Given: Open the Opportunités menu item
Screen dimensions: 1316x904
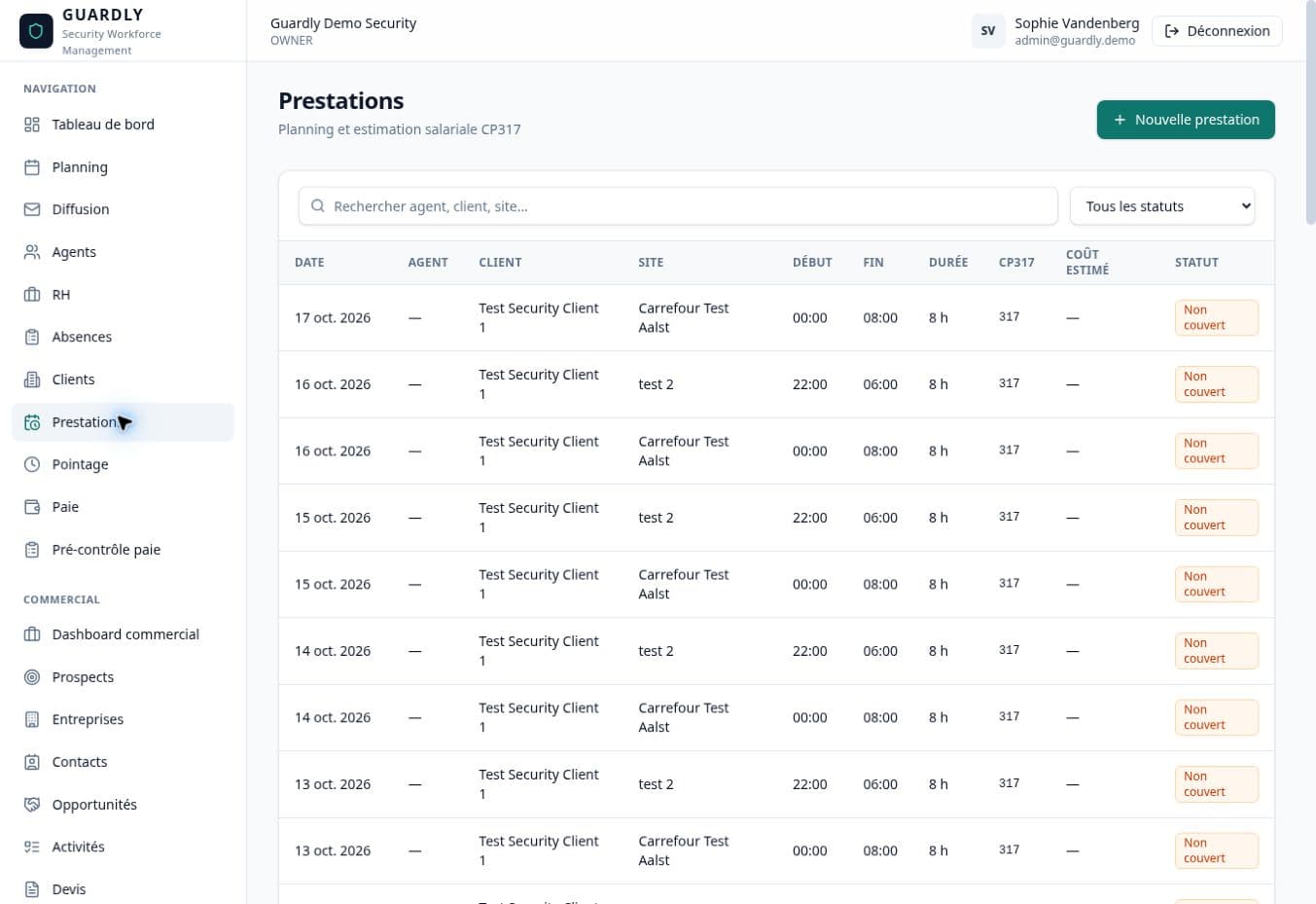Looking at the screenshot, I should coord(123,805).
